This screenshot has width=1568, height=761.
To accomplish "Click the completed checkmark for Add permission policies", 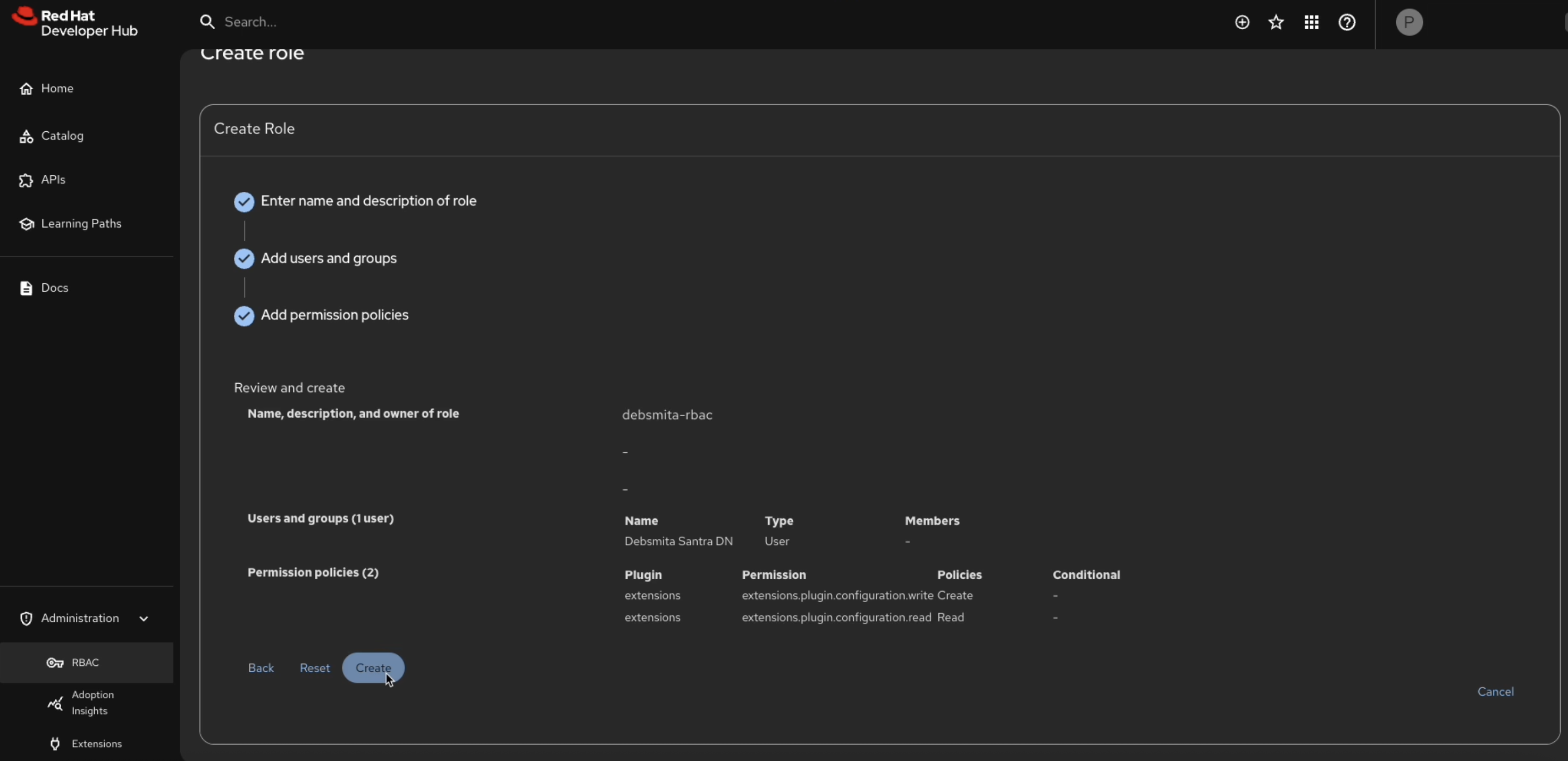I will click(x=244, y=315).
